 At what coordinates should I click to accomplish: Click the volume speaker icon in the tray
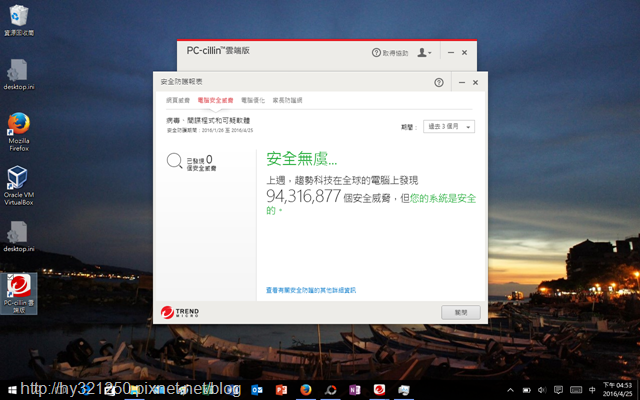pos(542,390)
